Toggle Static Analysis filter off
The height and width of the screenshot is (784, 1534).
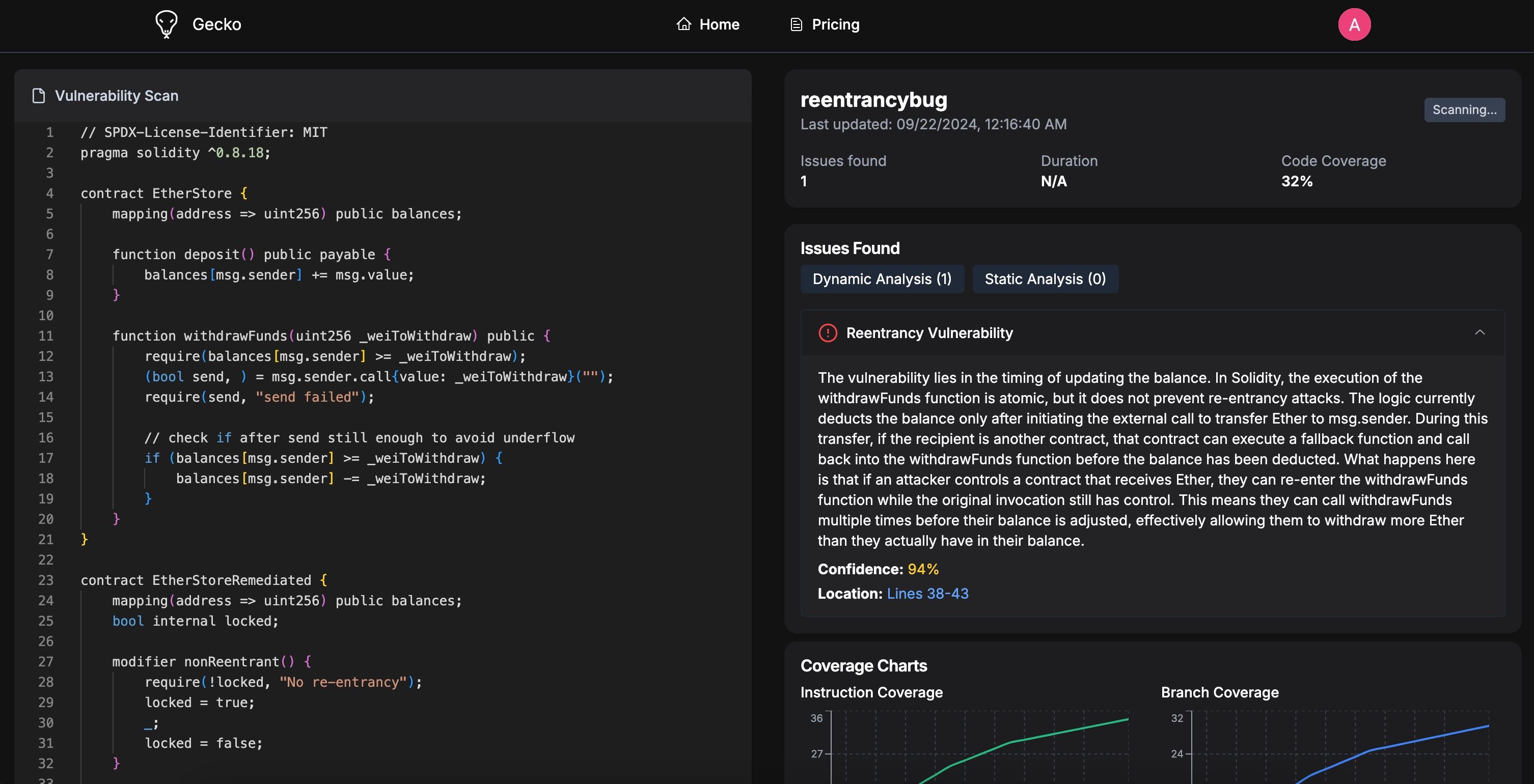(x=1045, y=278)
